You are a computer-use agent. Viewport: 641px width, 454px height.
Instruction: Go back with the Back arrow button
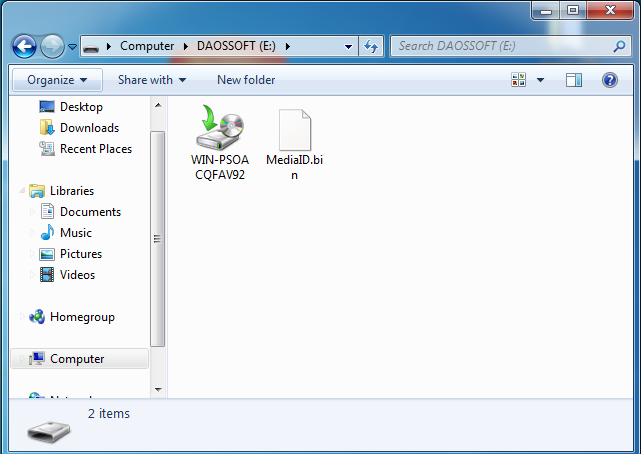tap(24, 46)
